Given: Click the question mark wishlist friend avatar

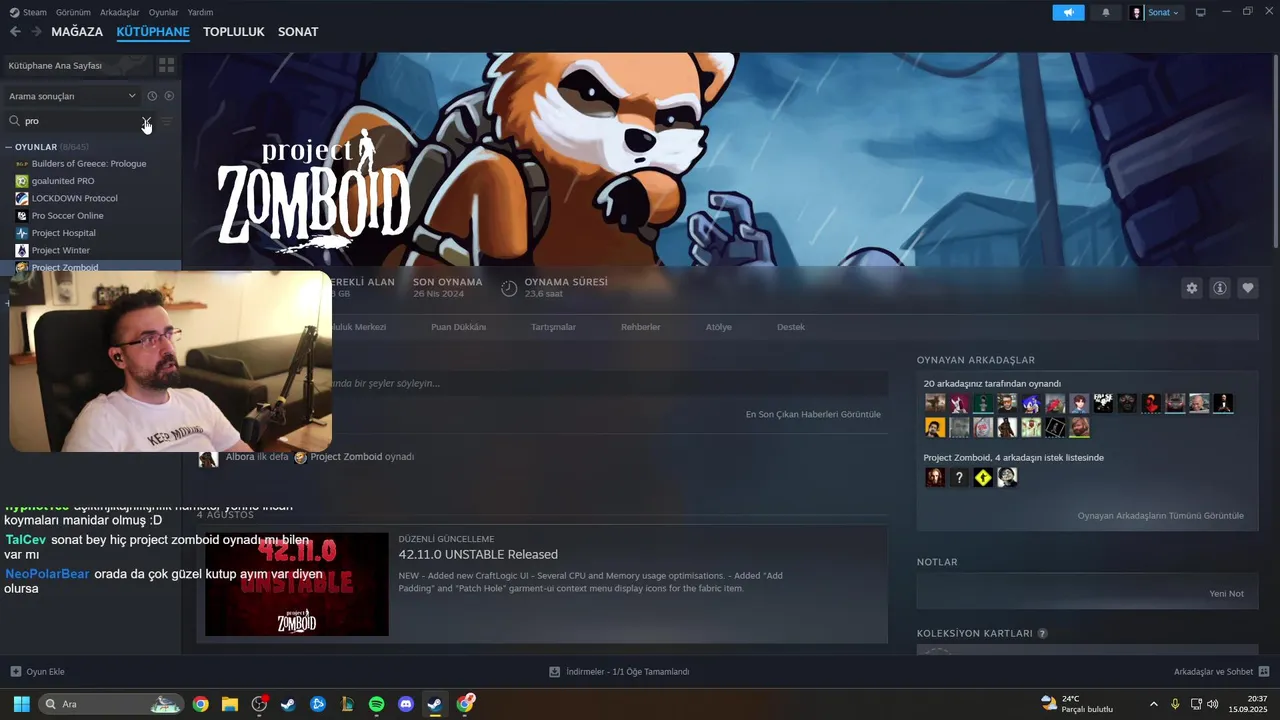Looking at the screenshot, I should 959,477.
